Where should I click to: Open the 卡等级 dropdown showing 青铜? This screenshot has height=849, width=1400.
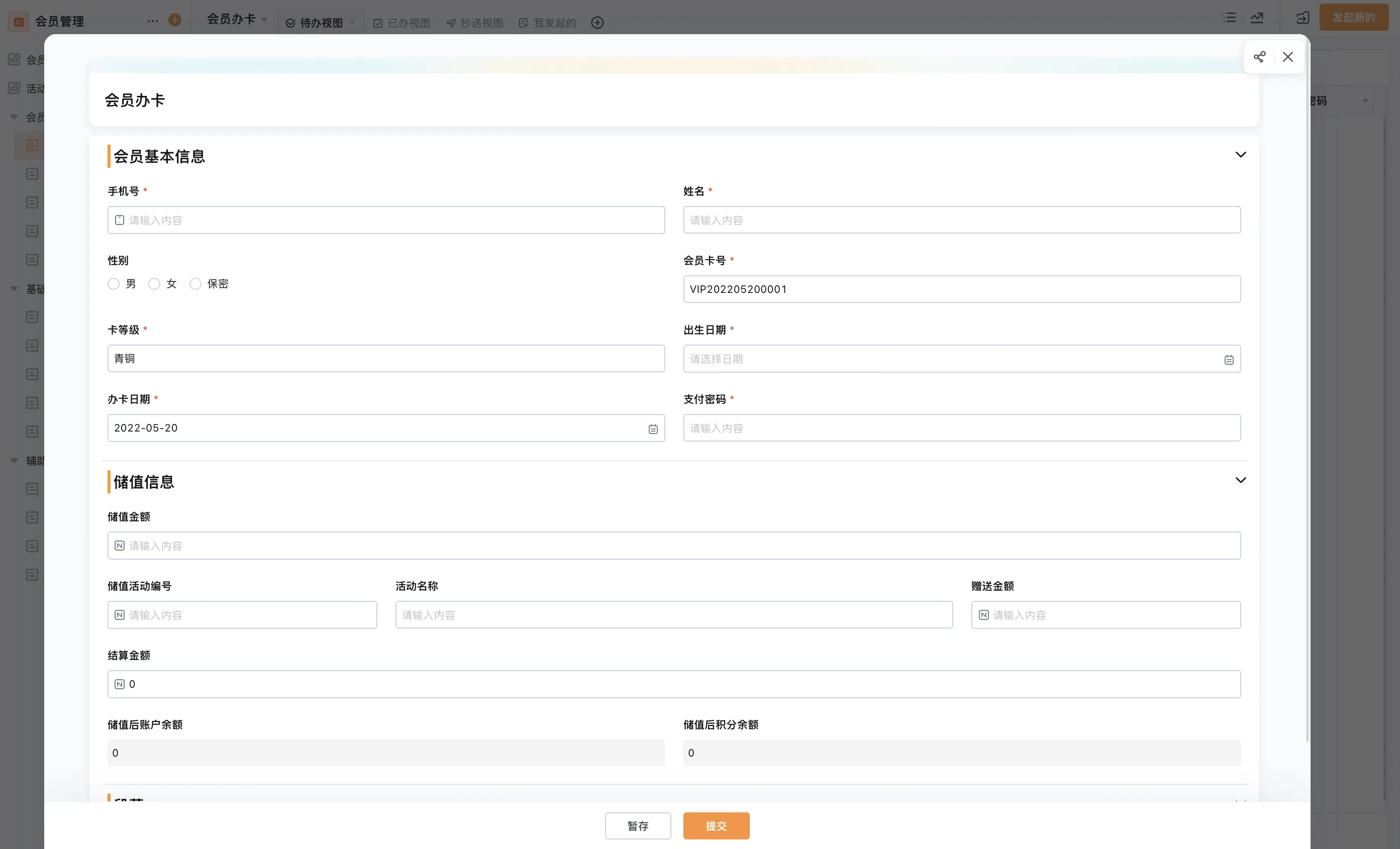[386, 358]
